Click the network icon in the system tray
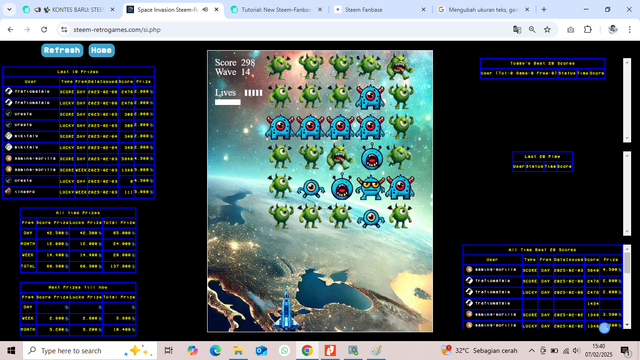 (x=566, y=351)
